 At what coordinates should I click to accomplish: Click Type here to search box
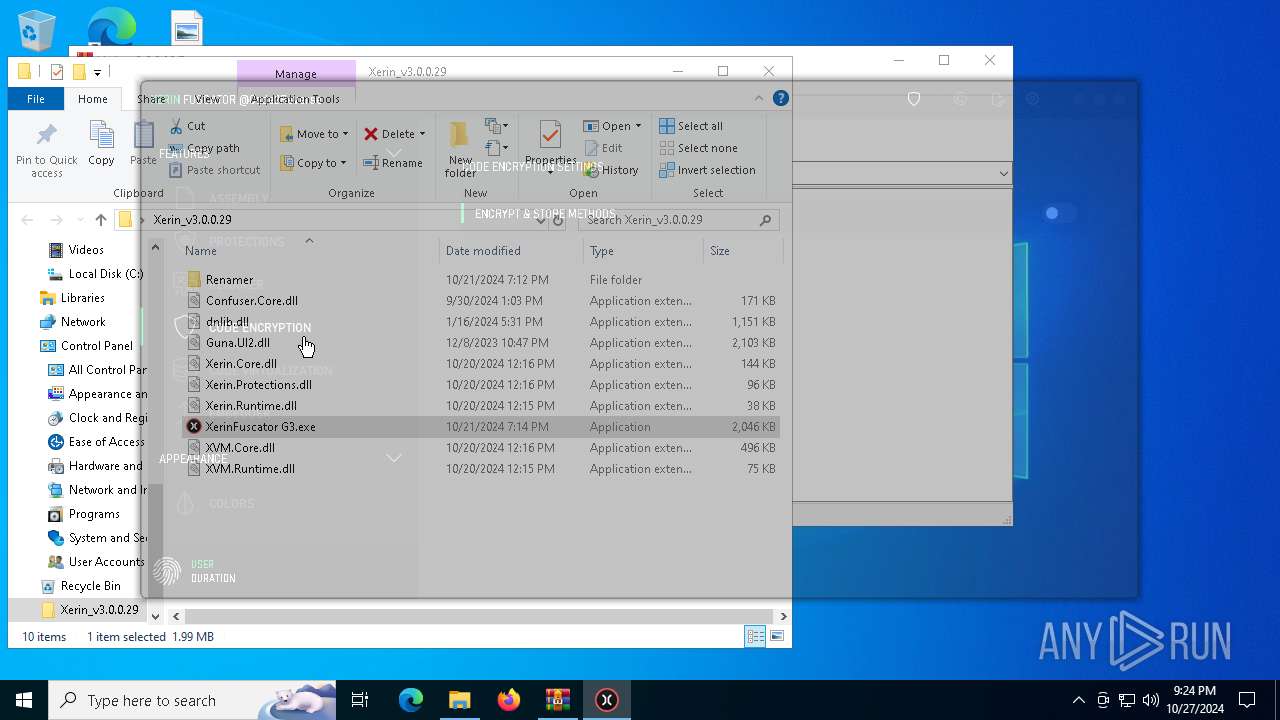click(192, 700)
